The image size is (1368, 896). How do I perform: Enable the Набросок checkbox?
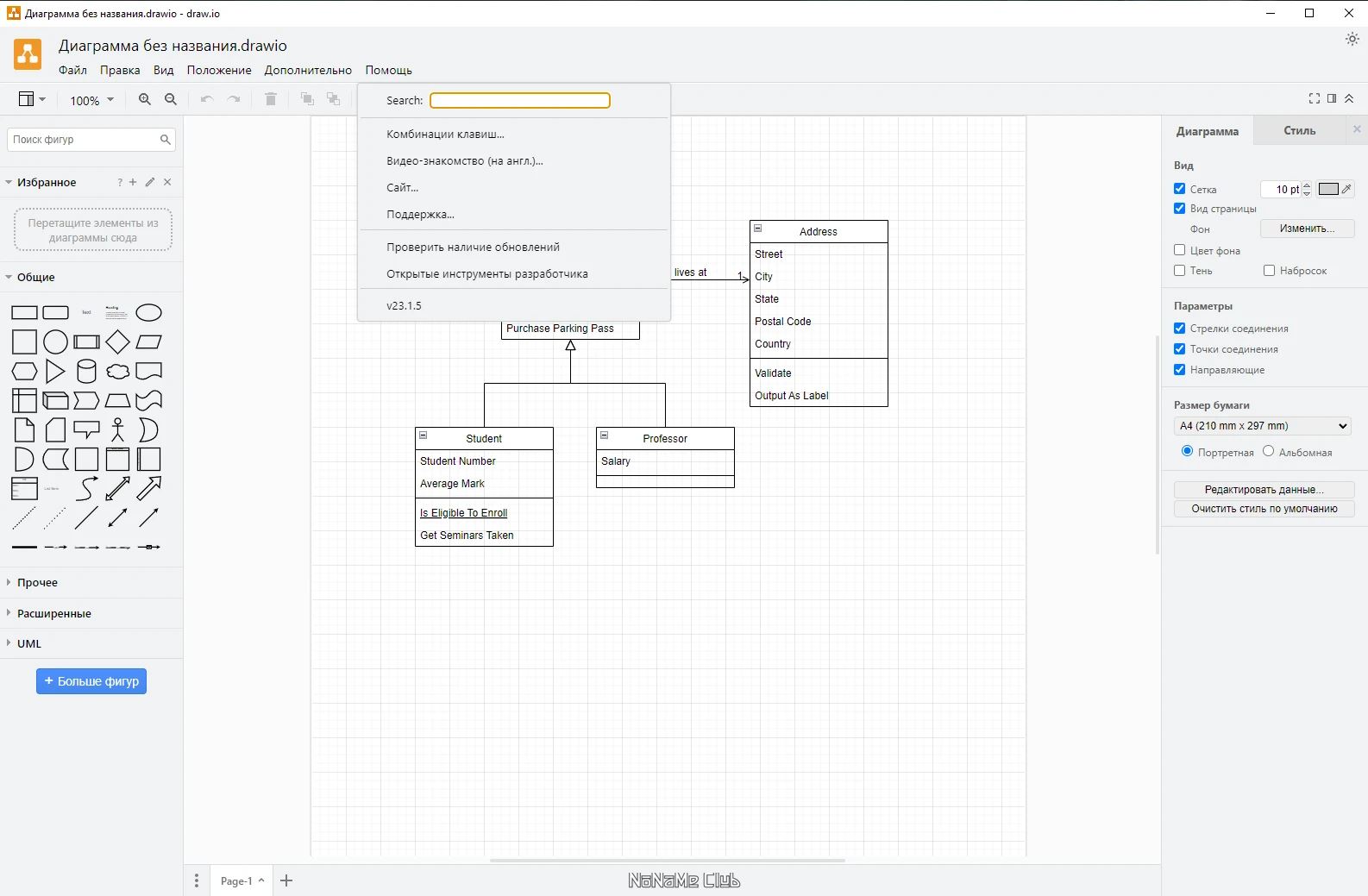[x=1269, y=270]
